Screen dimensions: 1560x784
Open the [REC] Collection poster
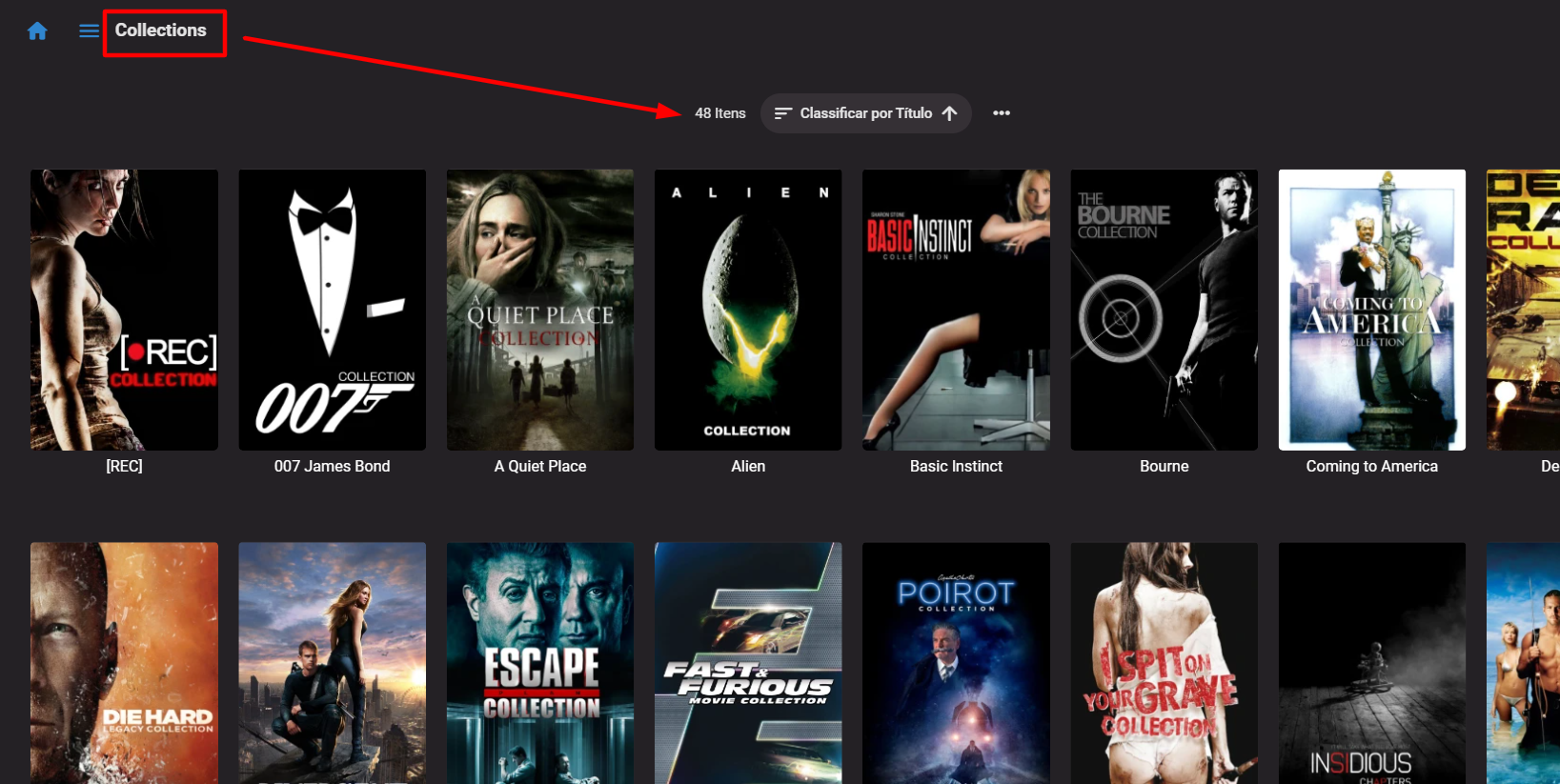point(124,310)
